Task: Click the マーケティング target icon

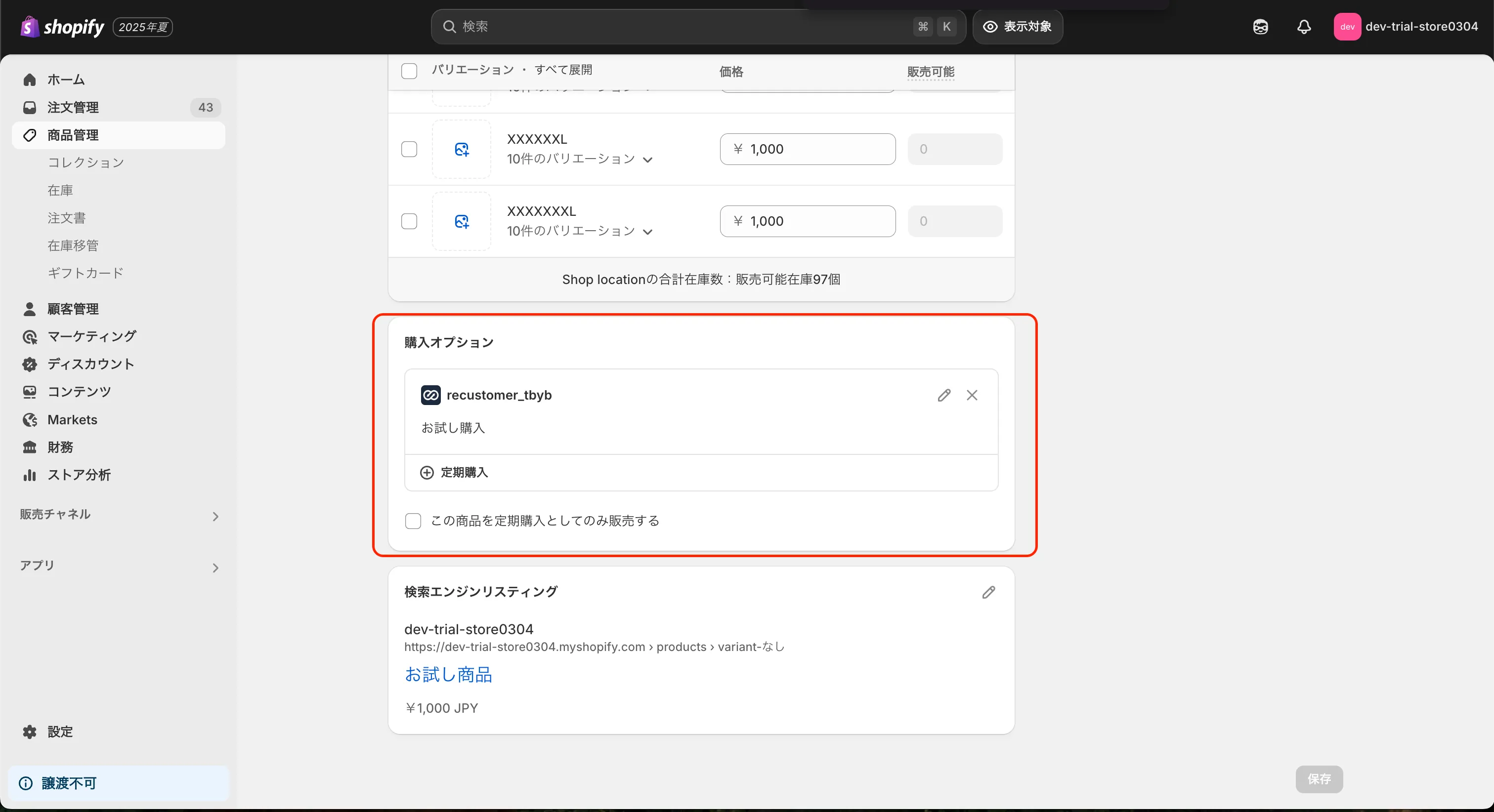Action: point(30,337)
